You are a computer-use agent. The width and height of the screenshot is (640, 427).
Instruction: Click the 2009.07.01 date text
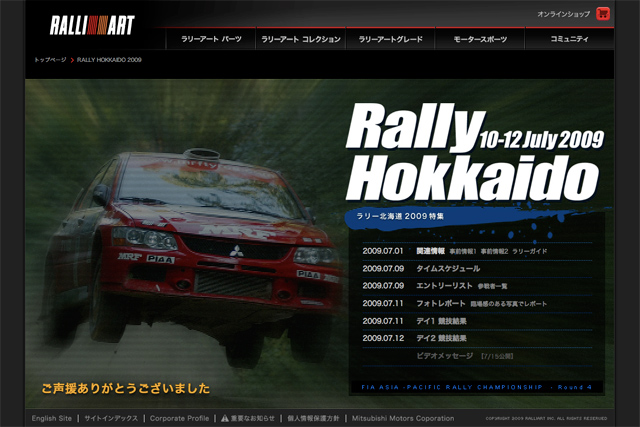pos(382,251)
